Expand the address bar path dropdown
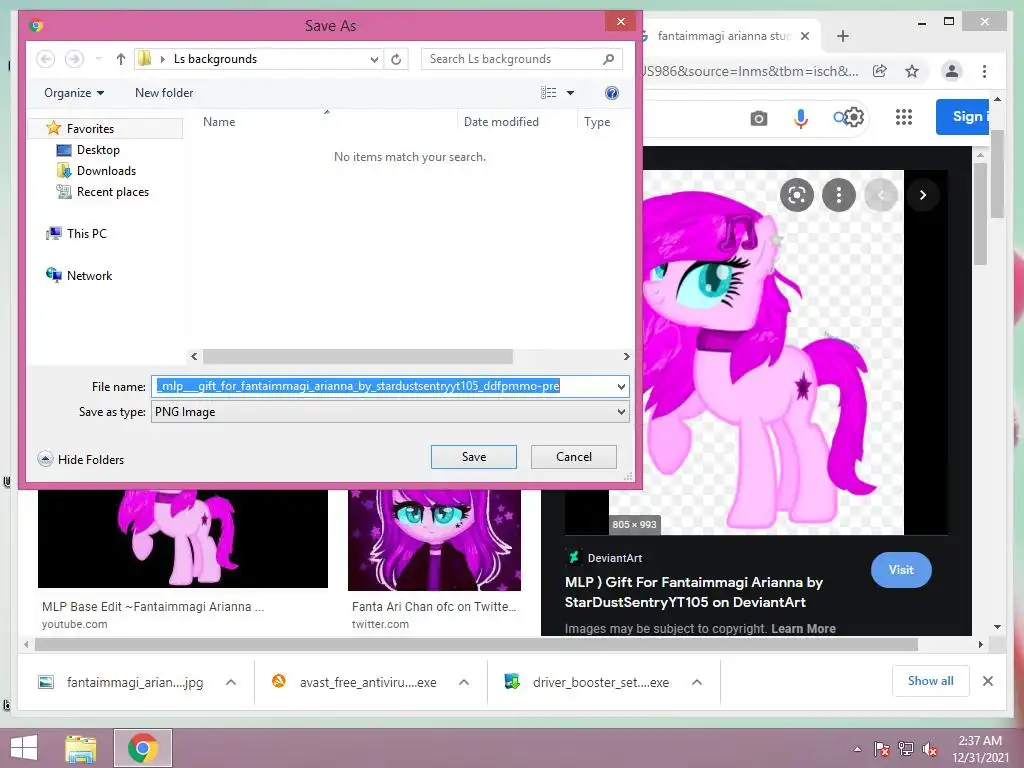1024x768 pixels. pos(374,59)
